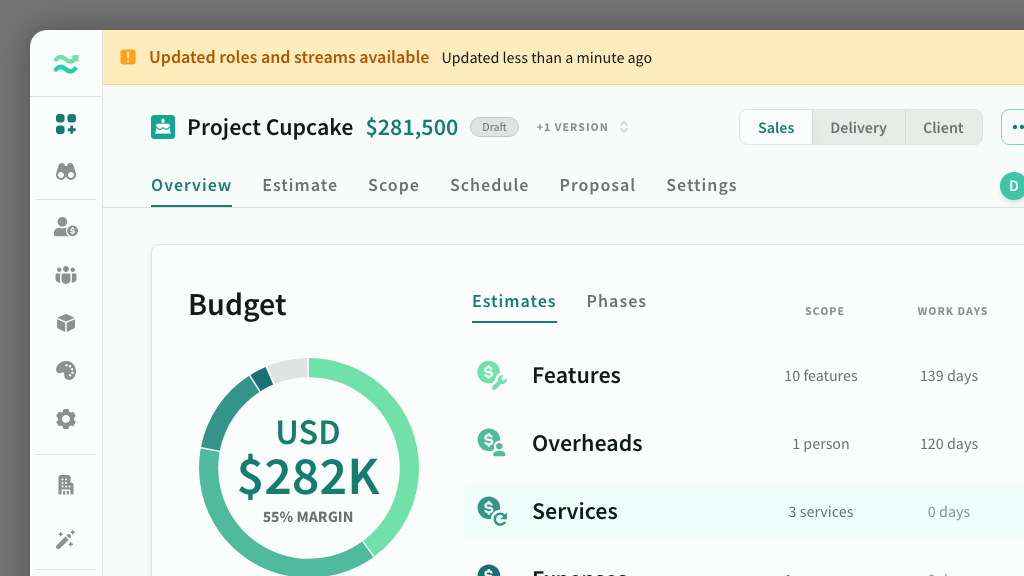Click the binoculars icon in sidebar
The height and width of the screenshot is (576, 1024).
point(66,172)
